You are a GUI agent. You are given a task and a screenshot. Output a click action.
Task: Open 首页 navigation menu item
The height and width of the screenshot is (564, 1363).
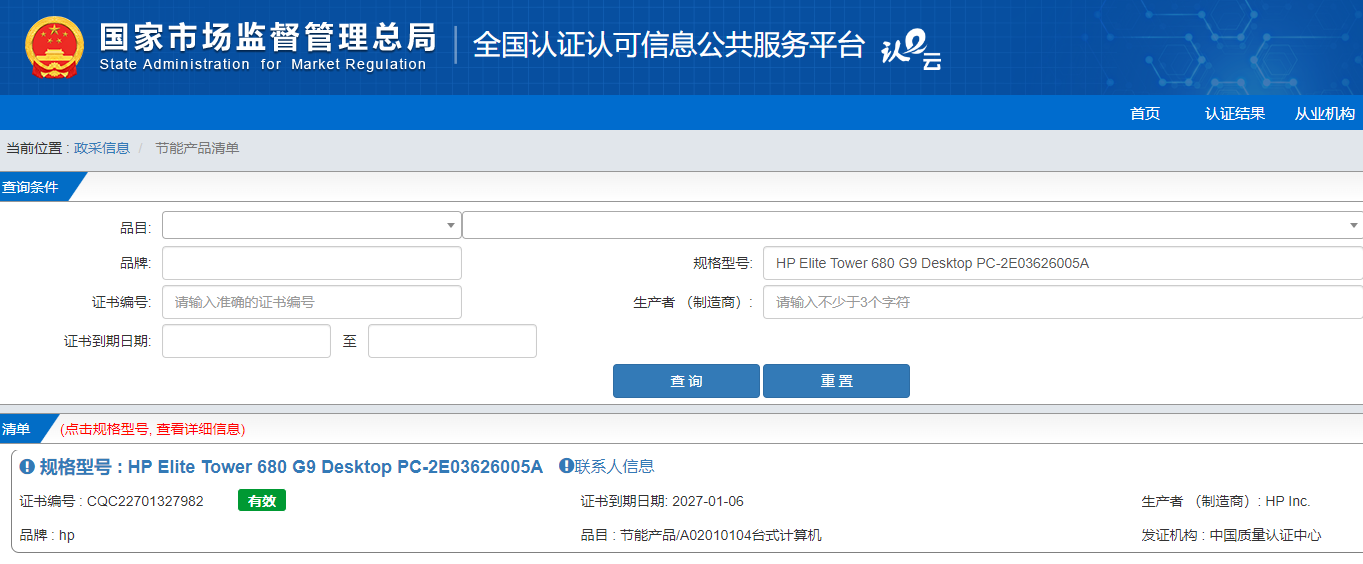[1145, 113]
